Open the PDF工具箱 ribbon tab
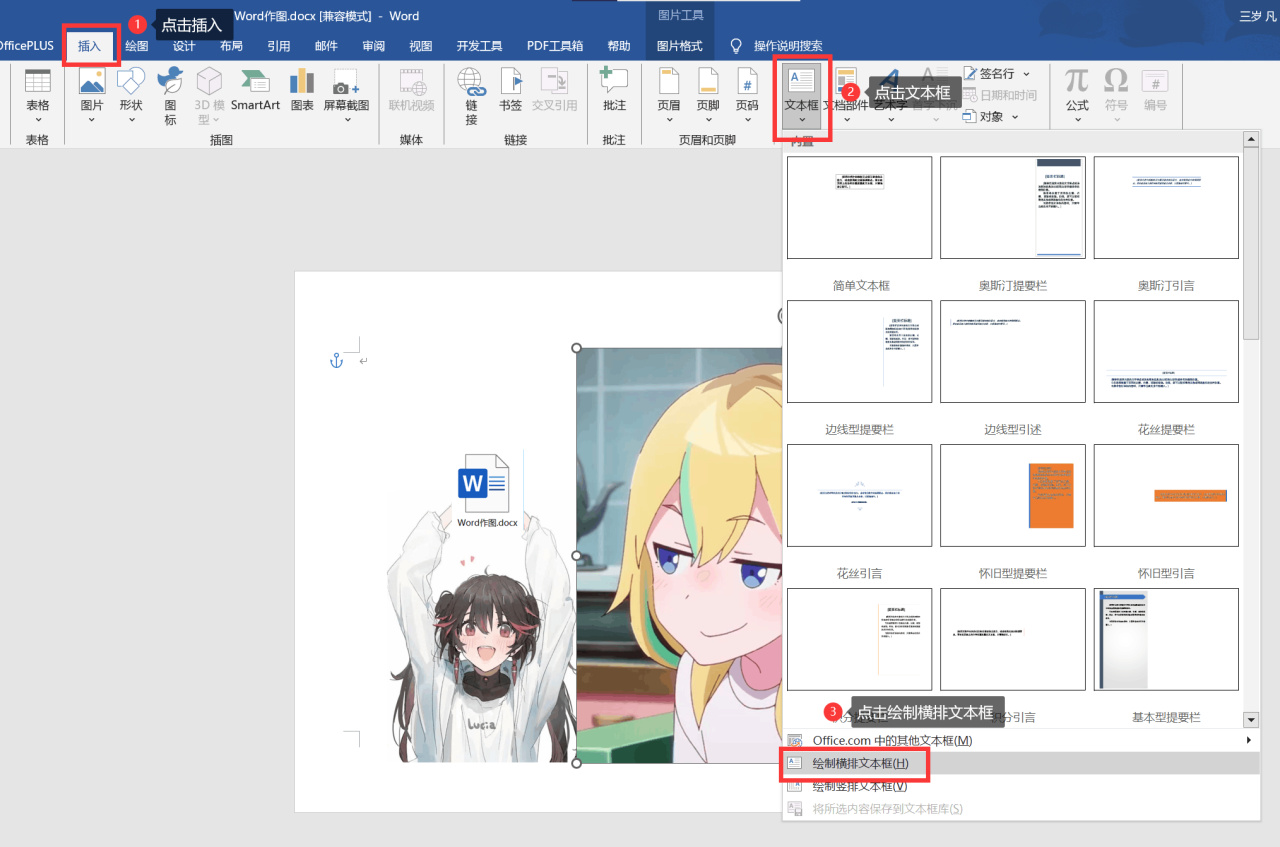The height and width of the screenshot is (847, 1280). pos(555,46)
